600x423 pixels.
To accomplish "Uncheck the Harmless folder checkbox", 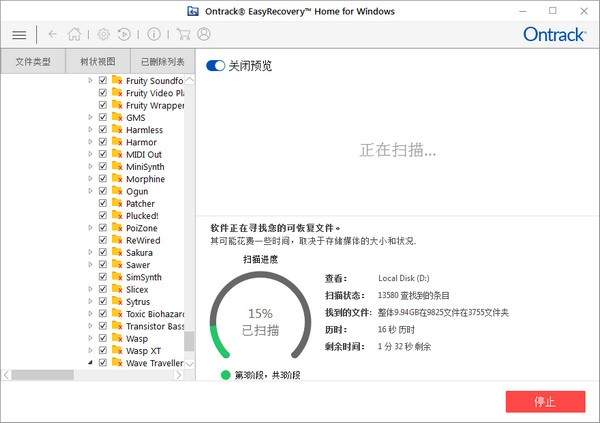I will [103, 130].
